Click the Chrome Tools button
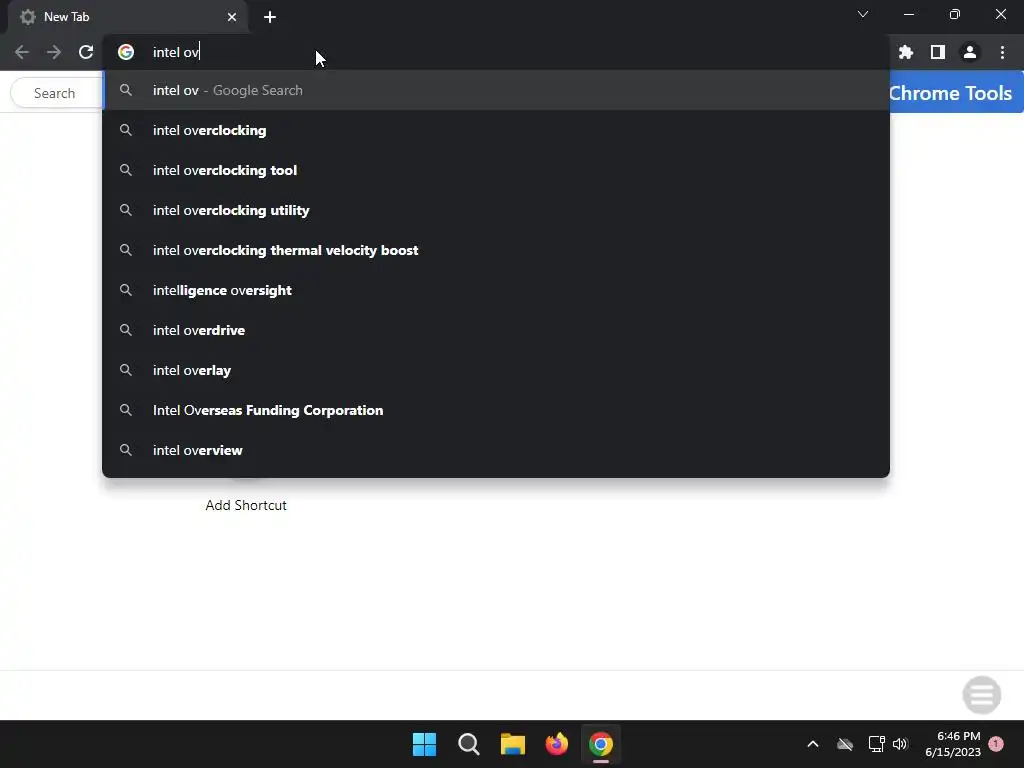 pos(955,93)
